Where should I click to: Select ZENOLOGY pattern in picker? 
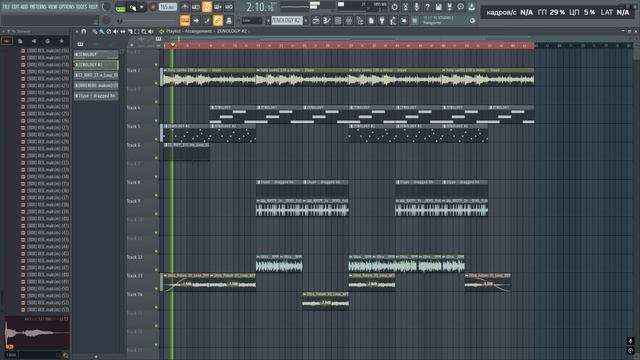click(96, 54)
